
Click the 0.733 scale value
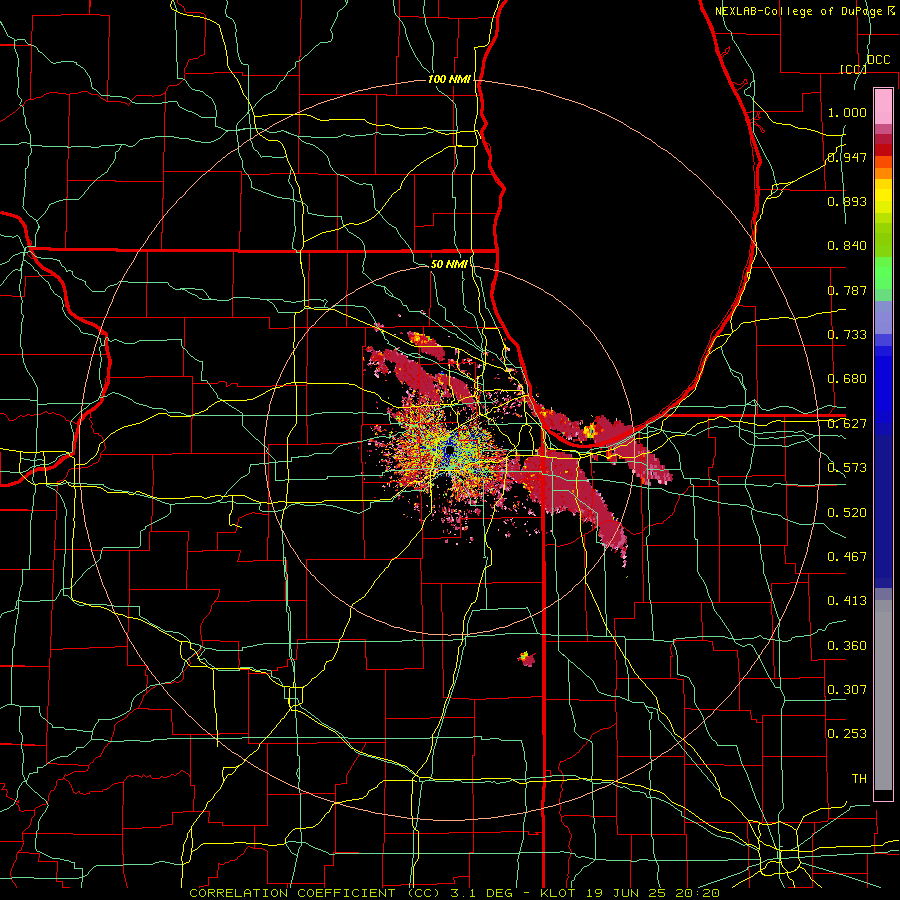pos(847,335)
